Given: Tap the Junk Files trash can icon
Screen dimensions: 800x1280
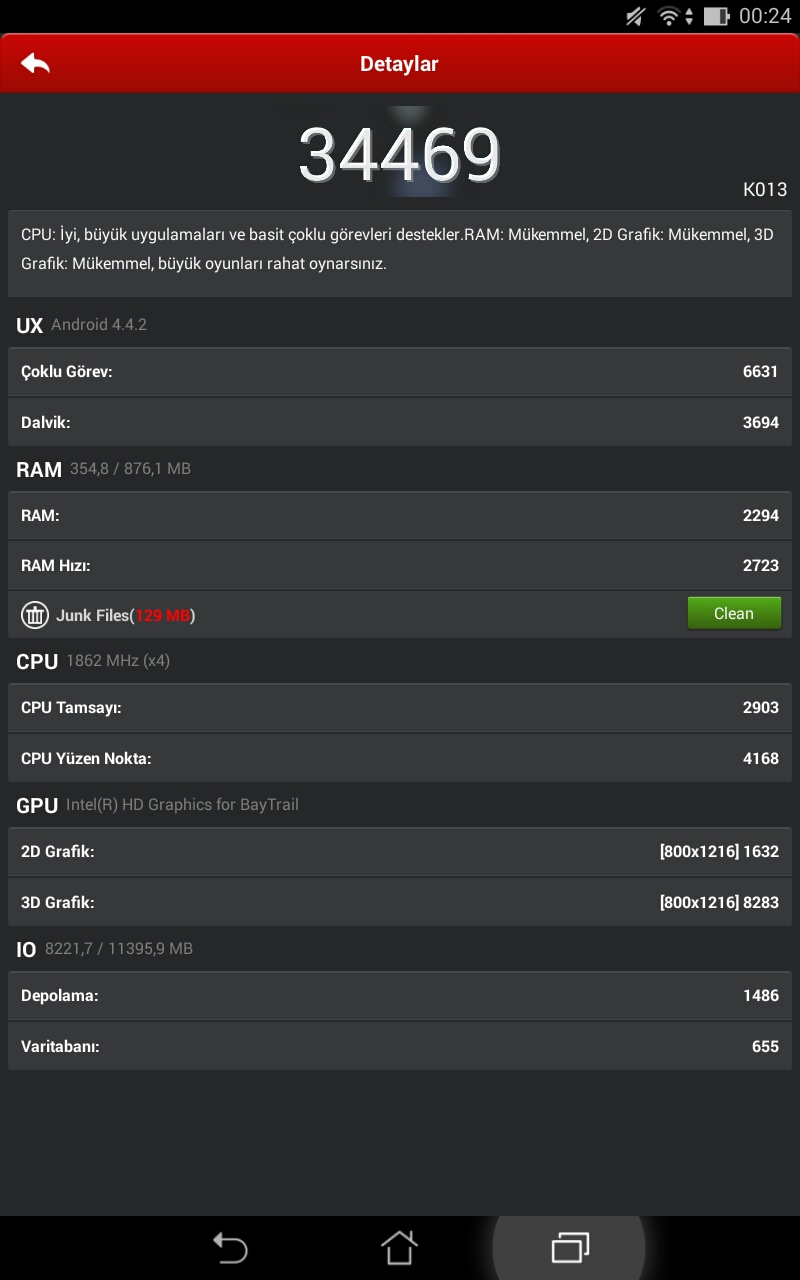Looking at the screenshot, I should 35,615.
